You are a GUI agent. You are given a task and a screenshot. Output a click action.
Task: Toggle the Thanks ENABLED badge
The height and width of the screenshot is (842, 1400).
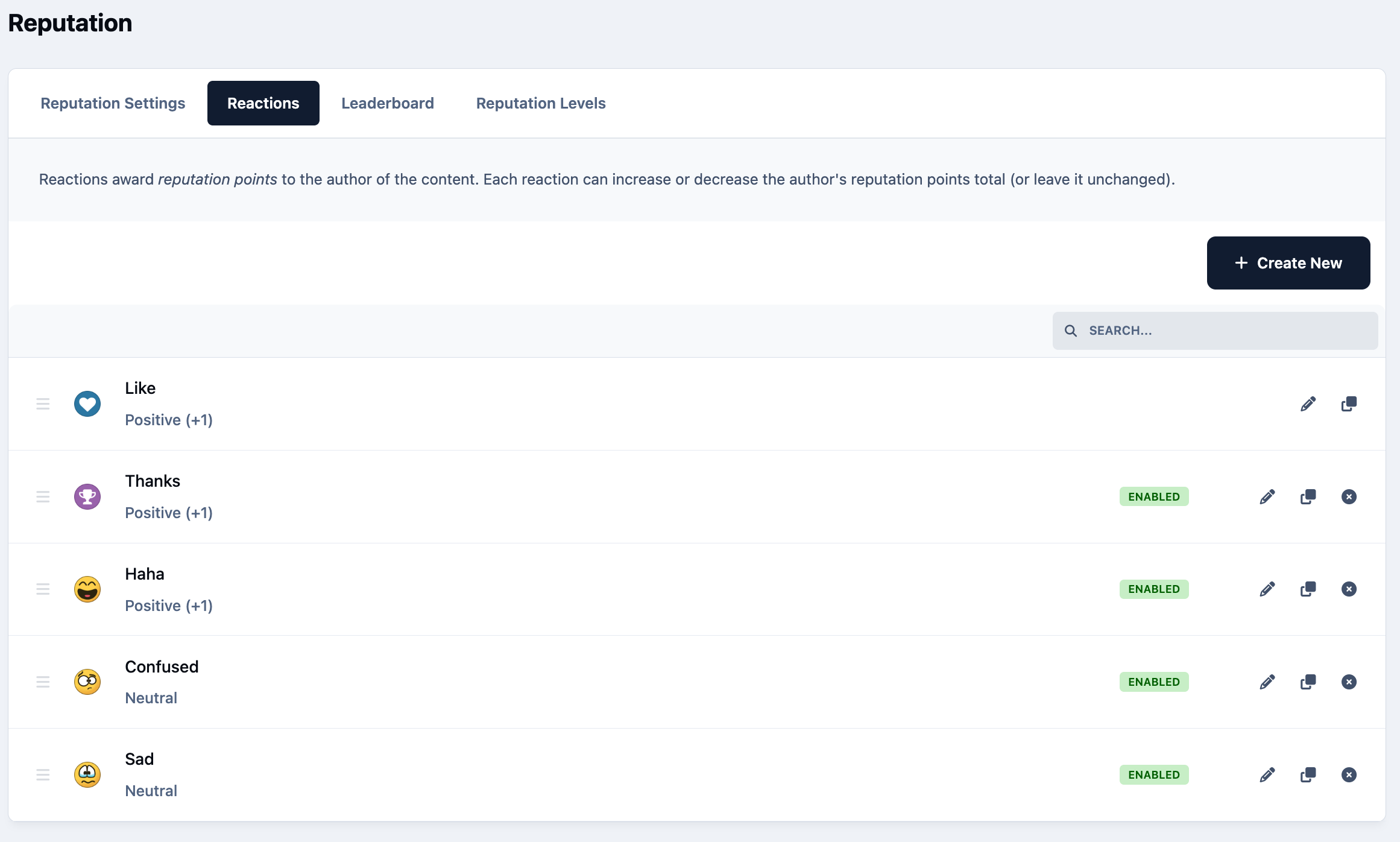[x=1154, y=497]
